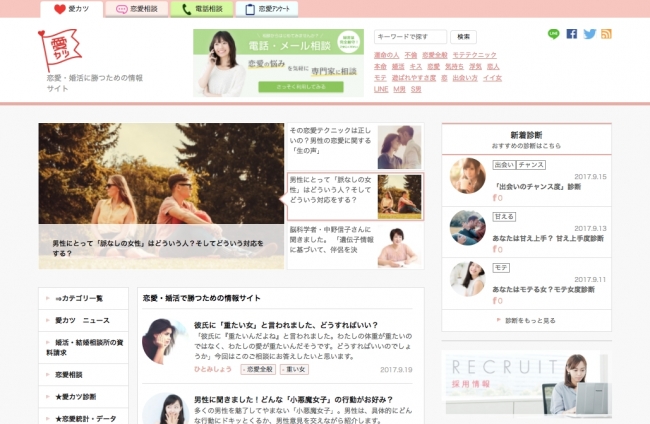
Task: Switch to the 愛カツ heart tab
Action: [x=72, y=9]
